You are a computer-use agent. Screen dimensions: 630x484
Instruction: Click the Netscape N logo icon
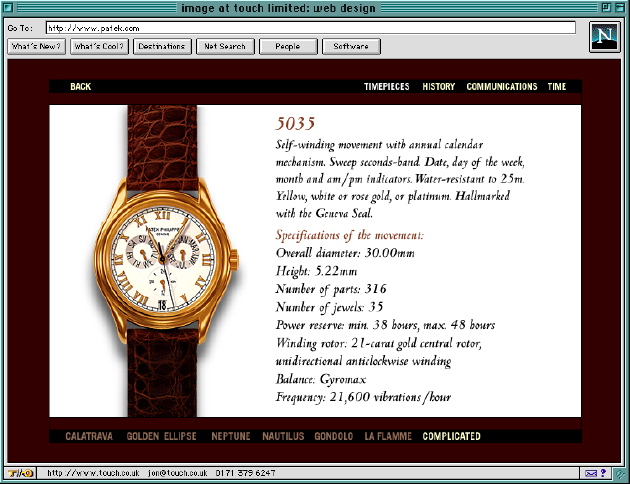point(605,37)
